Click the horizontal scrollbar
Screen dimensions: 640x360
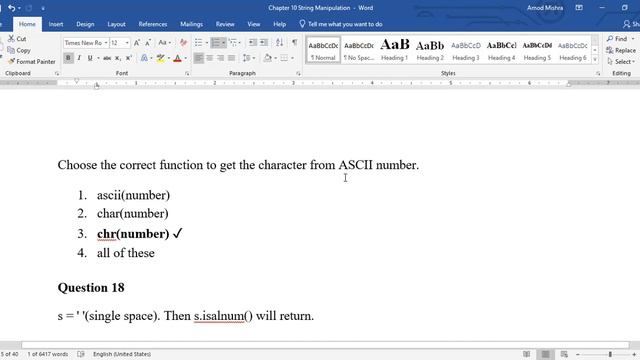325,345
